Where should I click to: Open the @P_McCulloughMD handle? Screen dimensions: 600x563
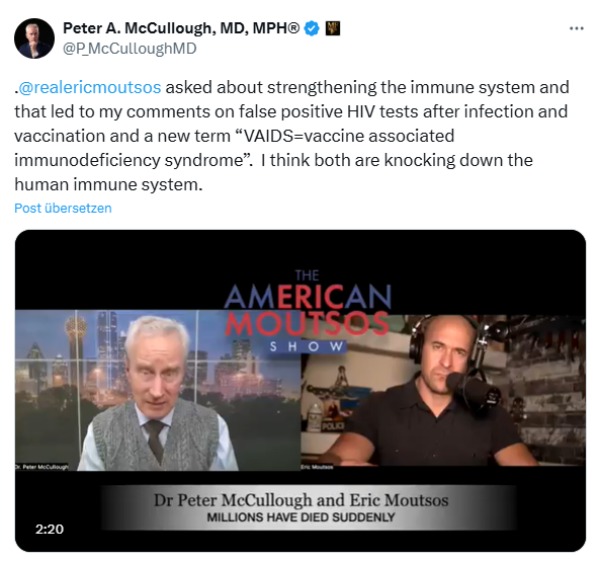pyautogui.click(x=129, y=49)
